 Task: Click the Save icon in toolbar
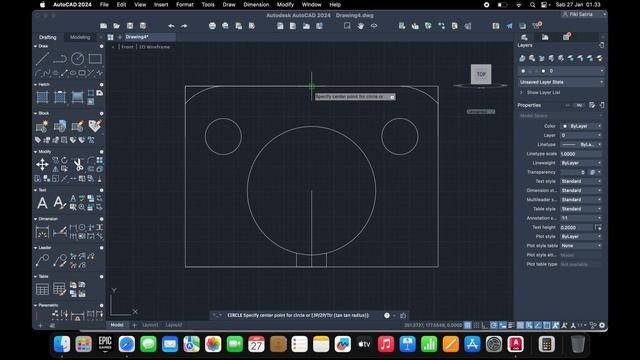pos(130,26)
